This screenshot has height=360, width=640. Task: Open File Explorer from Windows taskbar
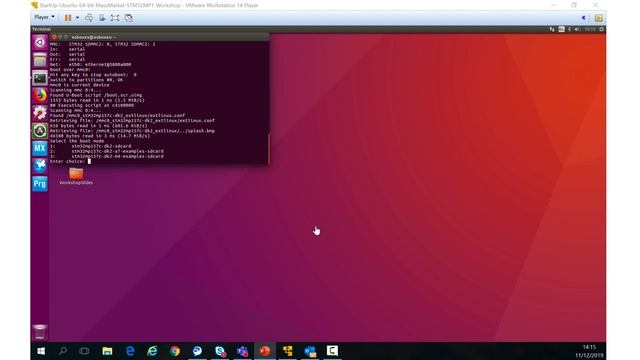coord(107,351)
